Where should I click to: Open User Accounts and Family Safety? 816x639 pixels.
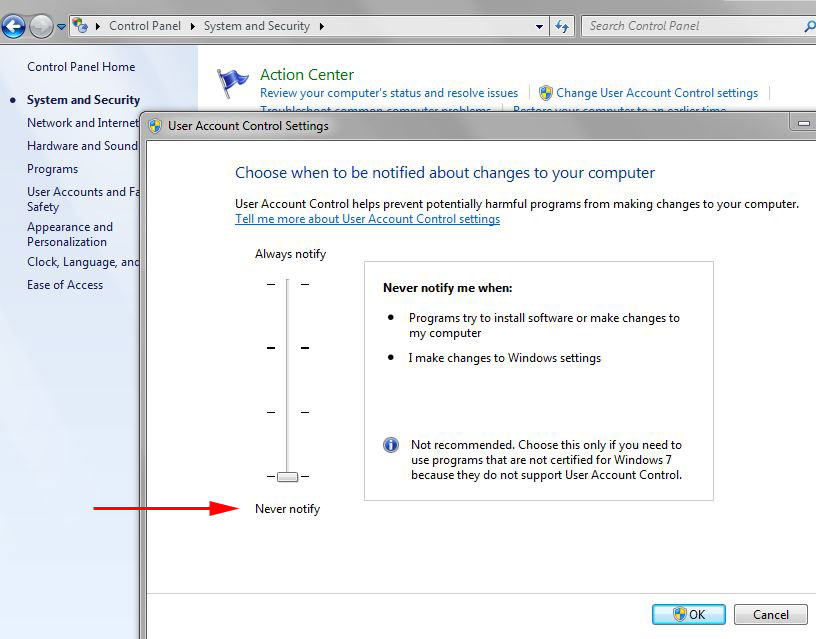[x=83, y=199]
